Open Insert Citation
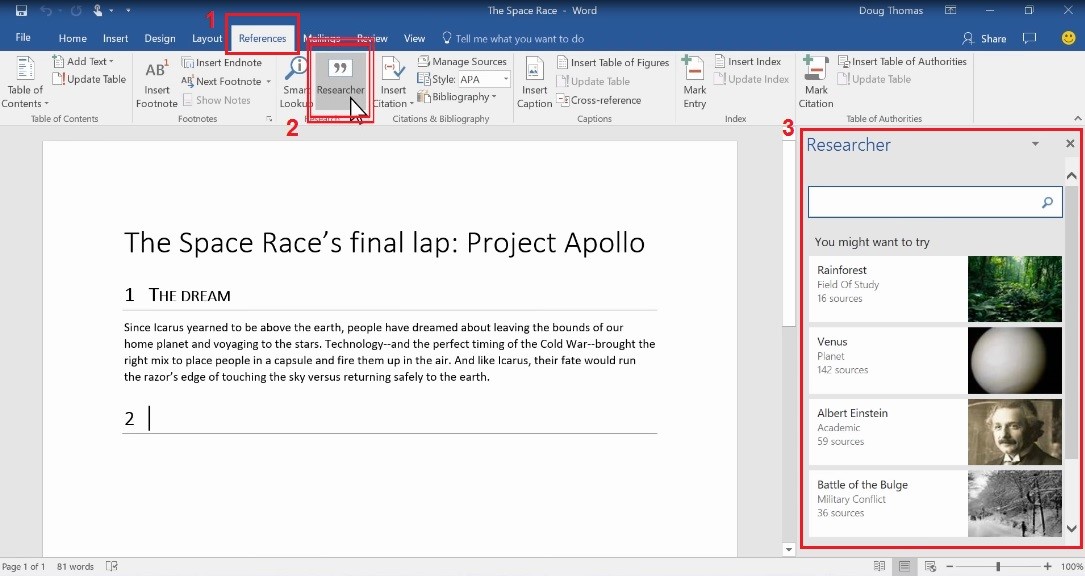This screenshot has height=576, width=1085. pyautogui.click(x=393, y=83)
